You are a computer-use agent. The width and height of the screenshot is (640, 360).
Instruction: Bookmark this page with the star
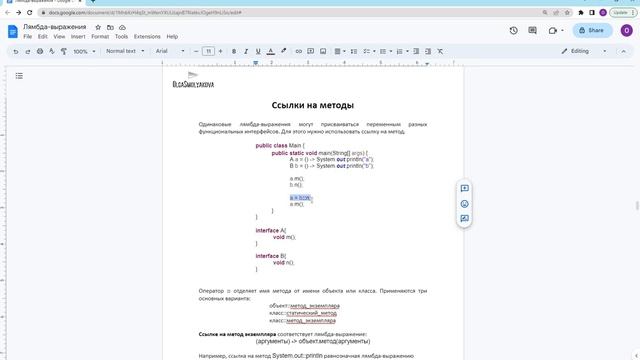[567, 13]
